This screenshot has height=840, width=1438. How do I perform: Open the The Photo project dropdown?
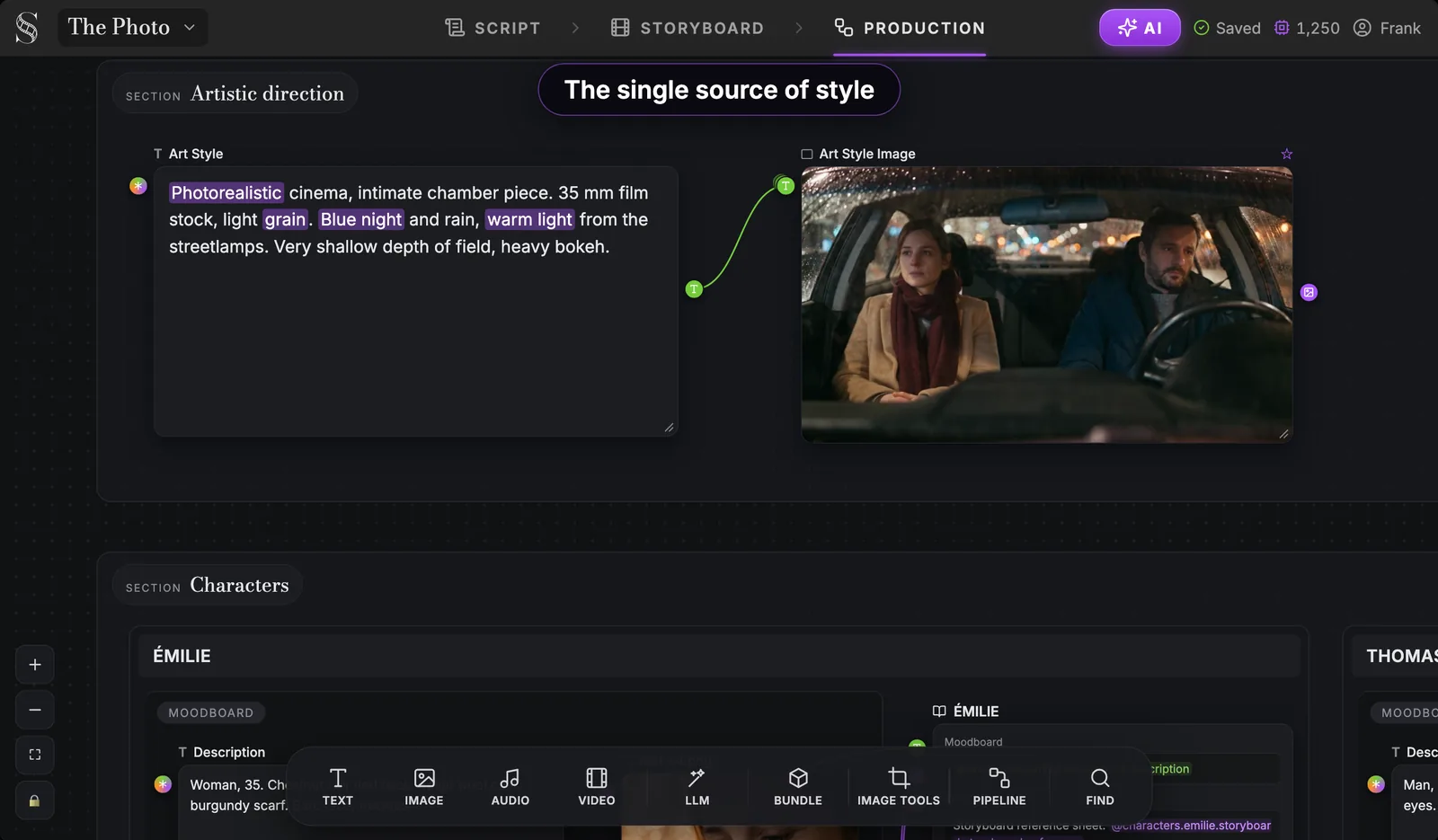point(132,27)
